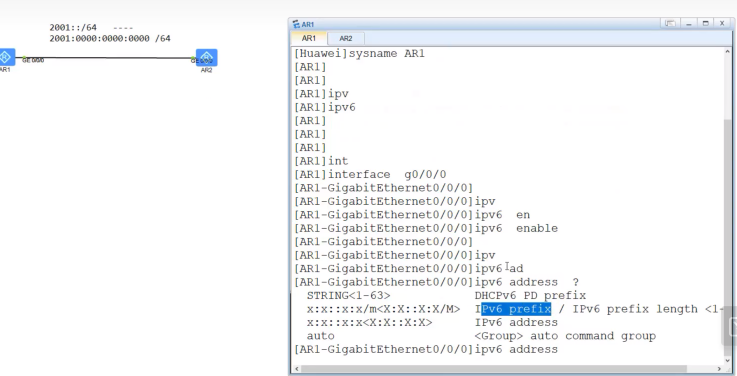Minimize the AR1 console window
Image resolution: width=737 pixels, height=376 pixels.
coord(689,23)
